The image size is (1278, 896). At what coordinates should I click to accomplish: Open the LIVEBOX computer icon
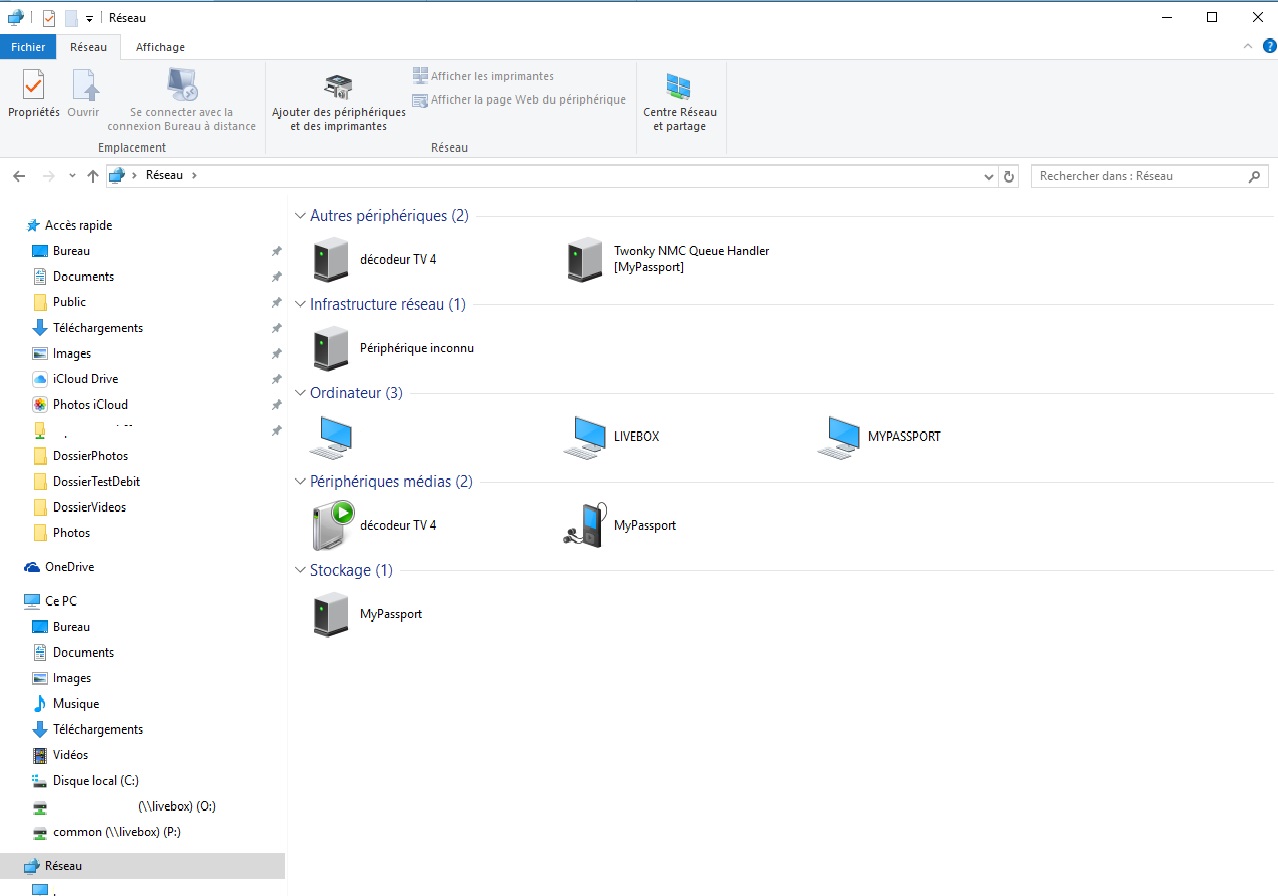[585, 437]
